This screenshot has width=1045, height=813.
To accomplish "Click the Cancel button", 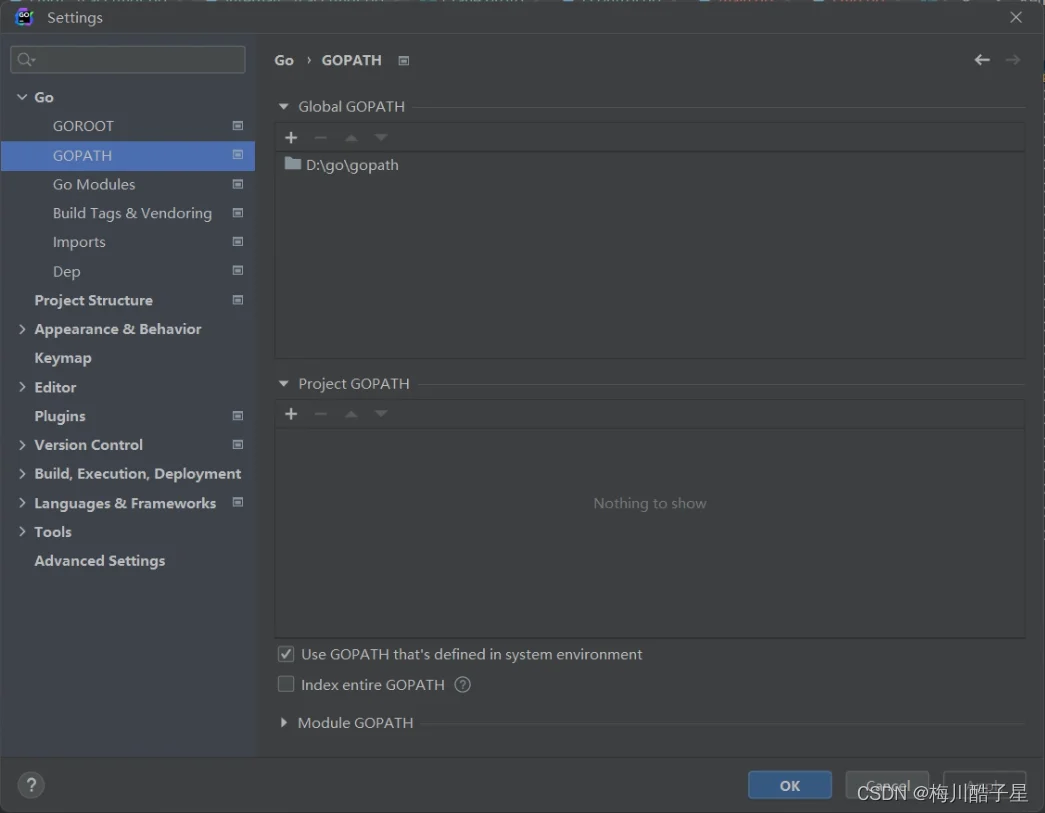I will click(887, 785).
